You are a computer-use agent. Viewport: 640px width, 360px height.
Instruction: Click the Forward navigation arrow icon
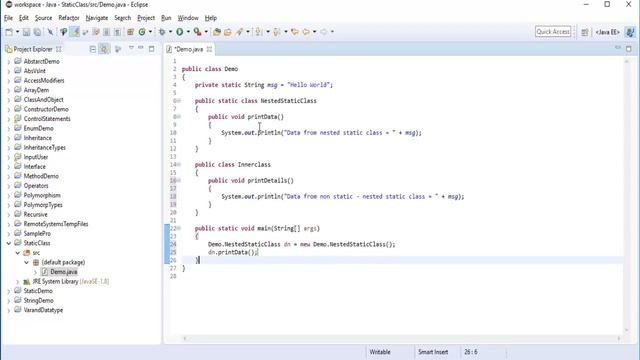coord(324,32)
